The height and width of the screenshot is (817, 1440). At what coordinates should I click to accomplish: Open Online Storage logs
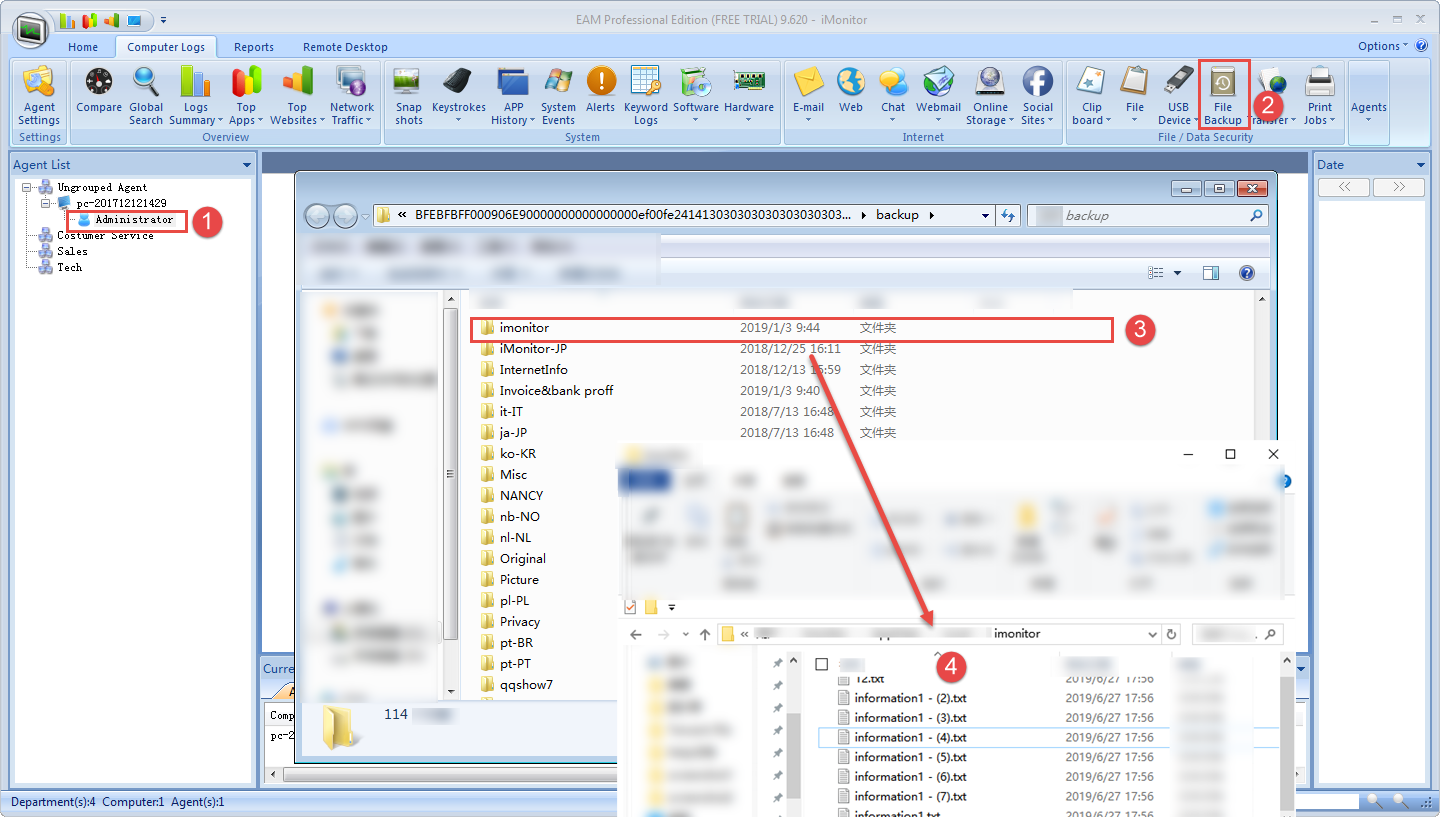[990, 97]
